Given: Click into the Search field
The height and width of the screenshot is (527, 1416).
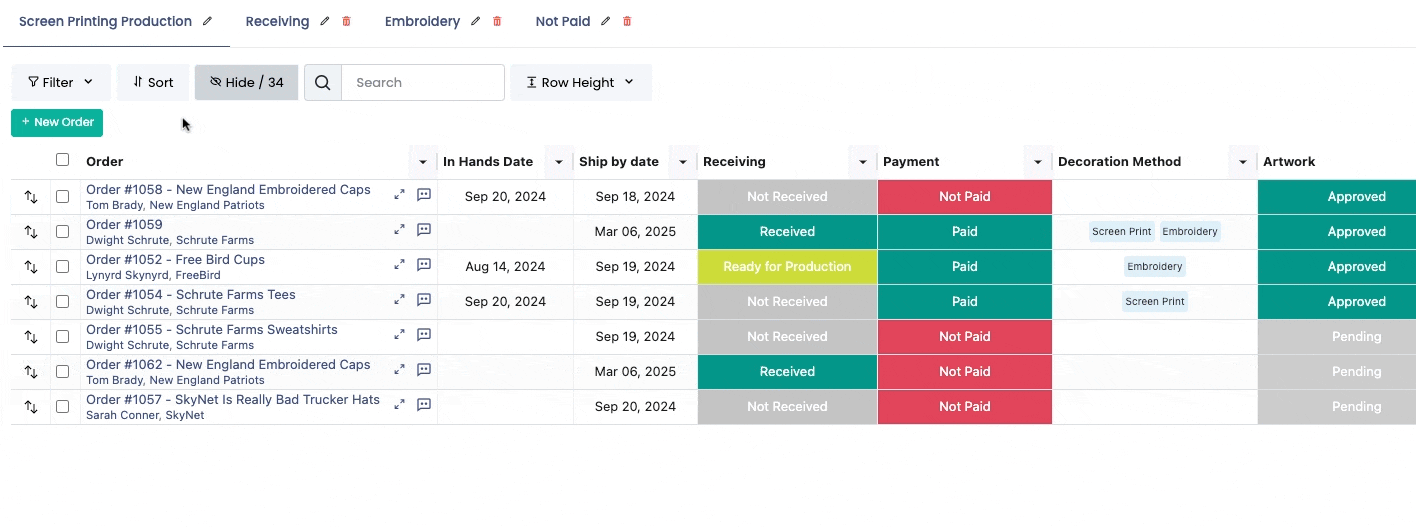Looking at the screenshot, I should tap(423, 83).
